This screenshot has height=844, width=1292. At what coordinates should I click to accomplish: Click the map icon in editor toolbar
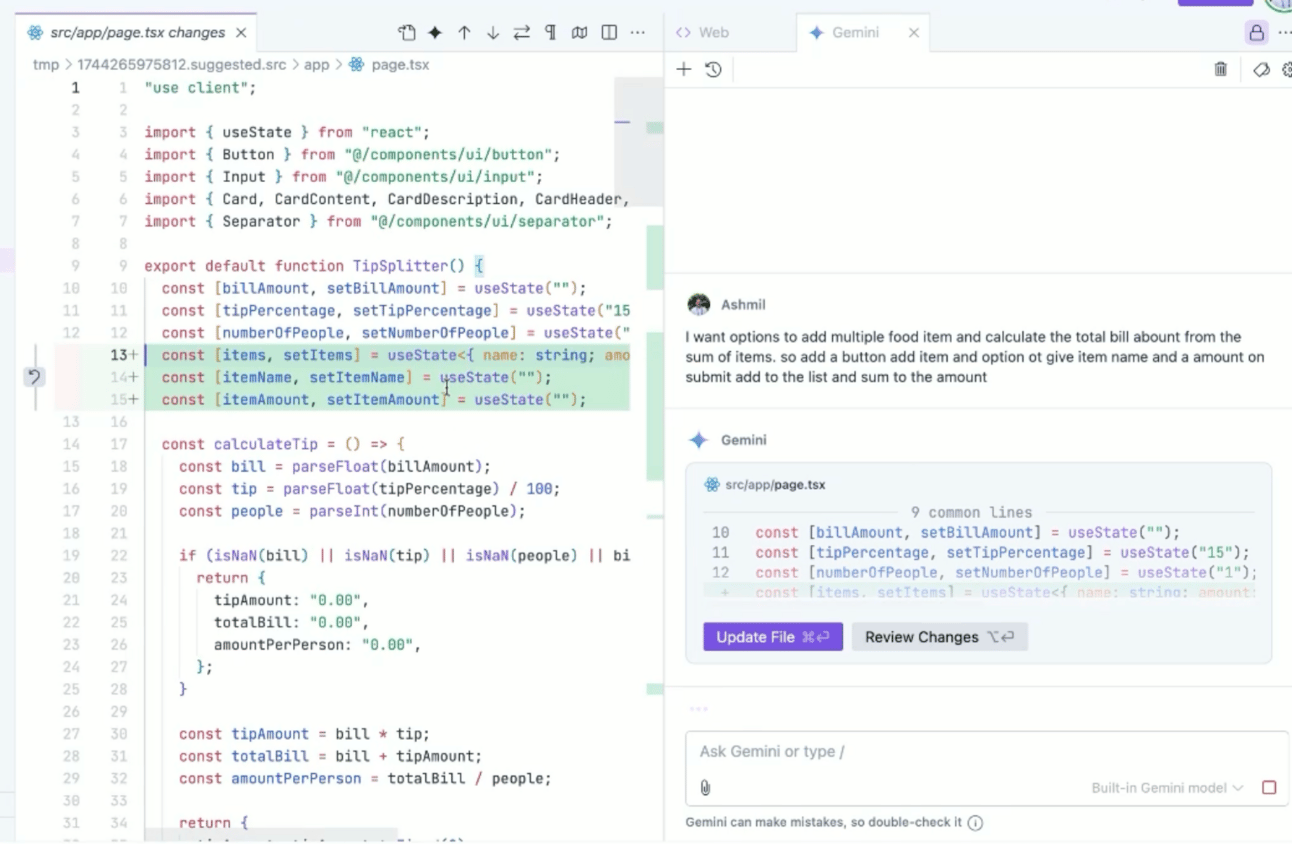579,33
